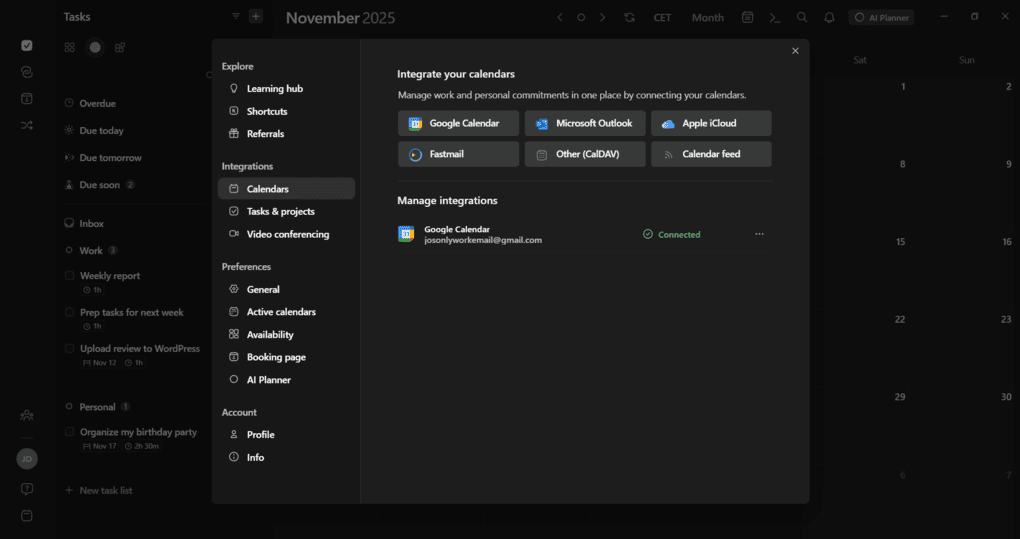Click the tasks checkmark icon in left sidebar

[27, 45]
